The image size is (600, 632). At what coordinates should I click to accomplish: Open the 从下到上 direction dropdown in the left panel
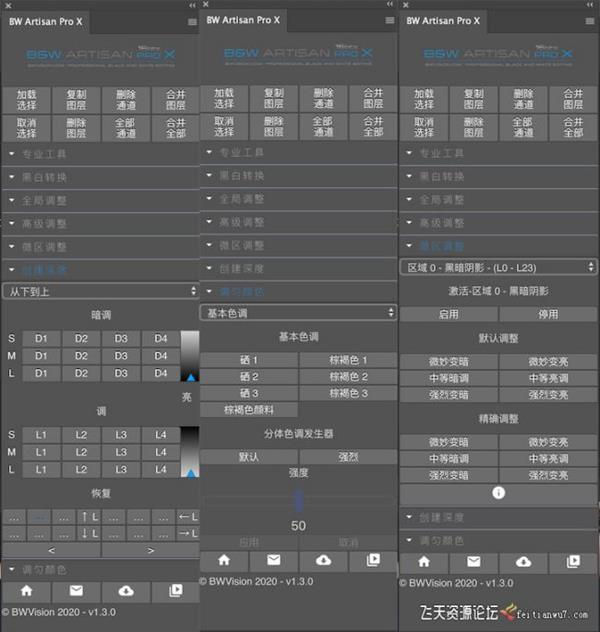101,291
